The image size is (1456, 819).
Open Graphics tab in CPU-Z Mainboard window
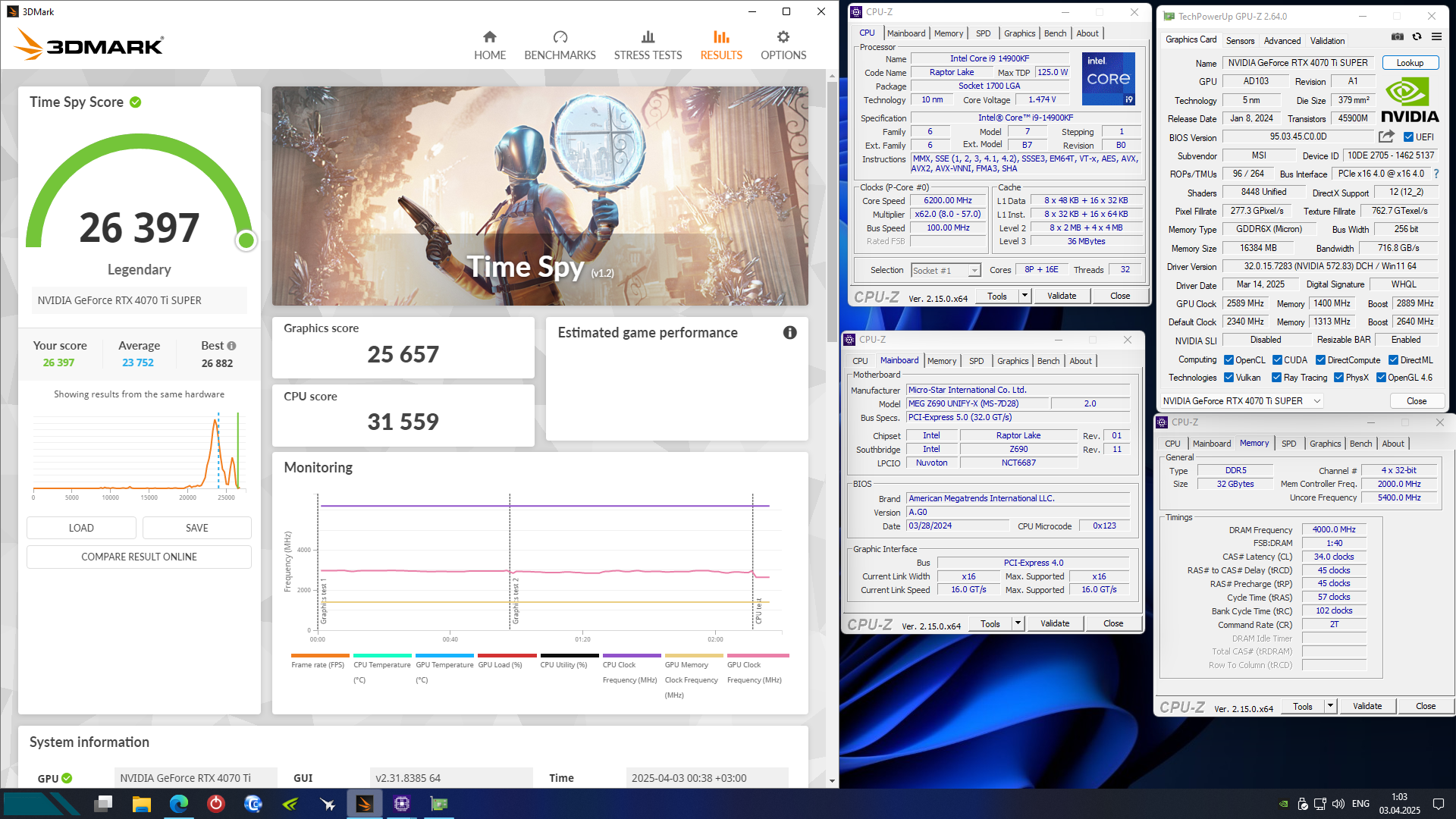[1012, 361]
